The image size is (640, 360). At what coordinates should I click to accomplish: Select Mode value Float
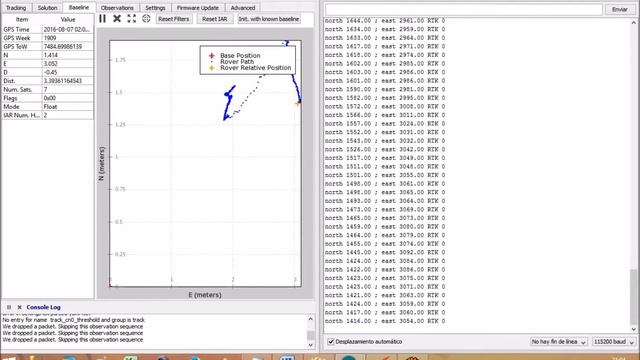point(67,107)
